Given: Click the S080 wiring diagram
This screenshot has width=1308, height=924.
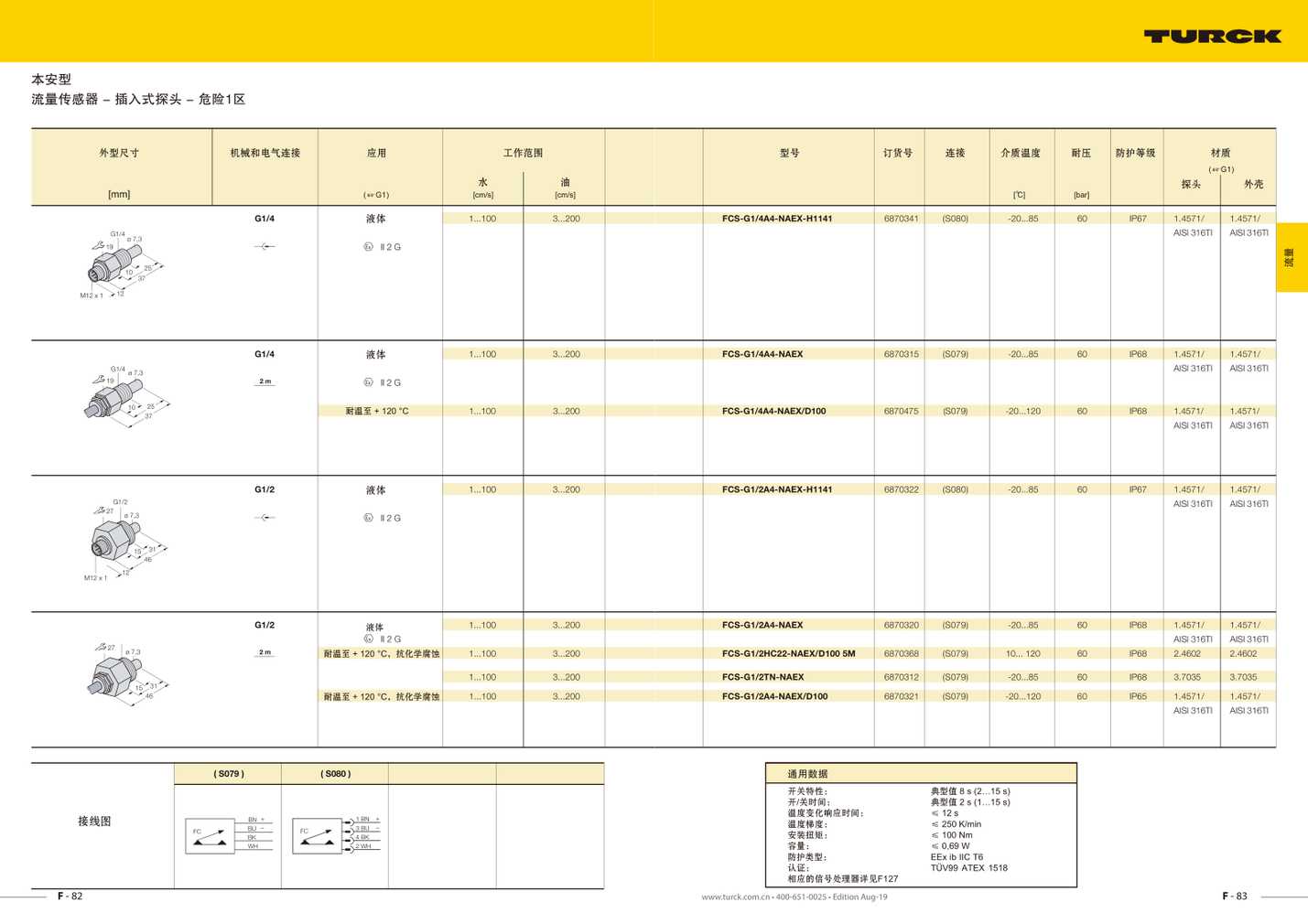Looking at the screenshot, I should [336, 834].
